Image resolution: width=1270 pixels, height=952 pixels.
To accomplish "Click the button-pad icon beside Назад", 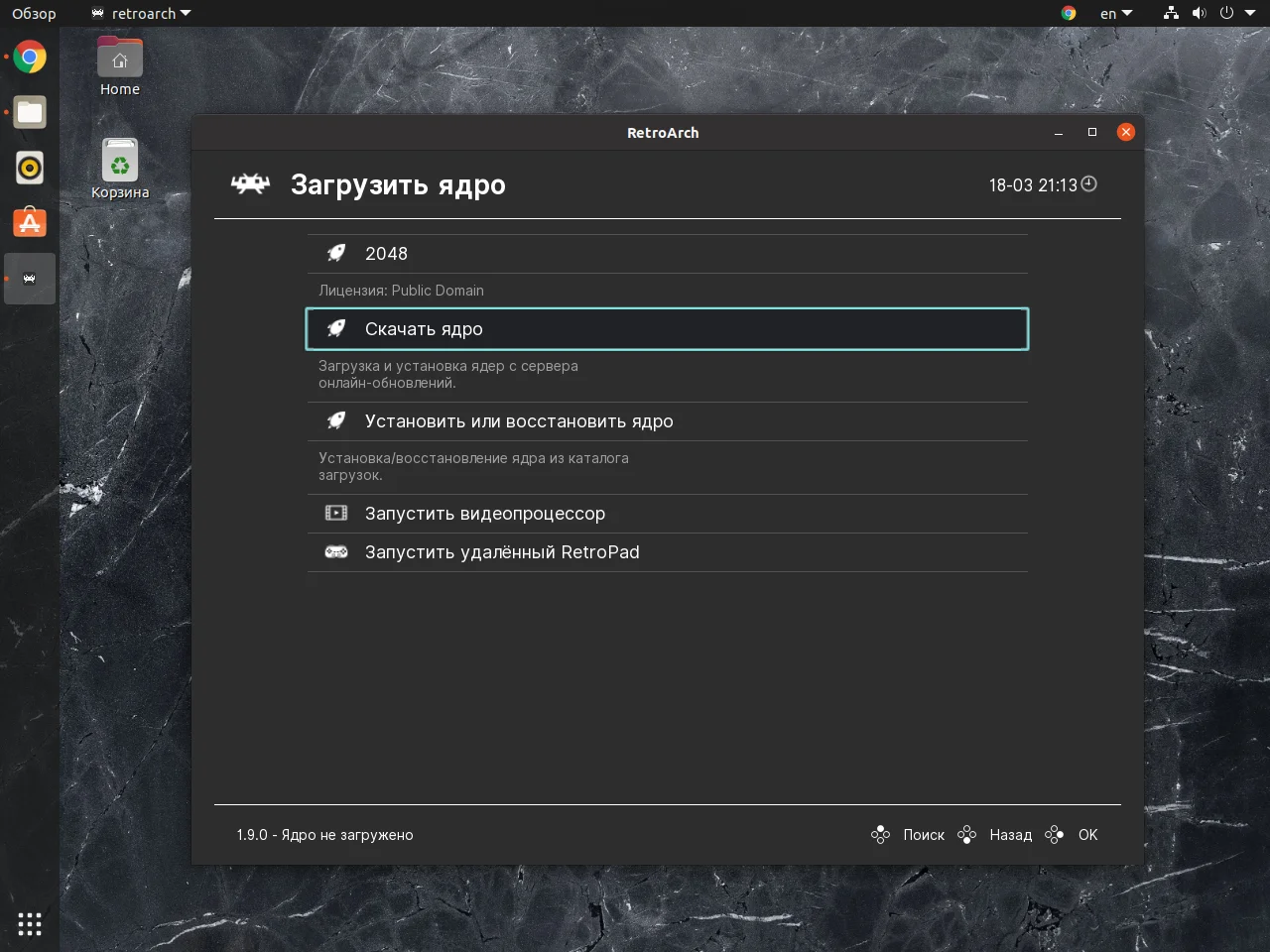I will (966, 835).
